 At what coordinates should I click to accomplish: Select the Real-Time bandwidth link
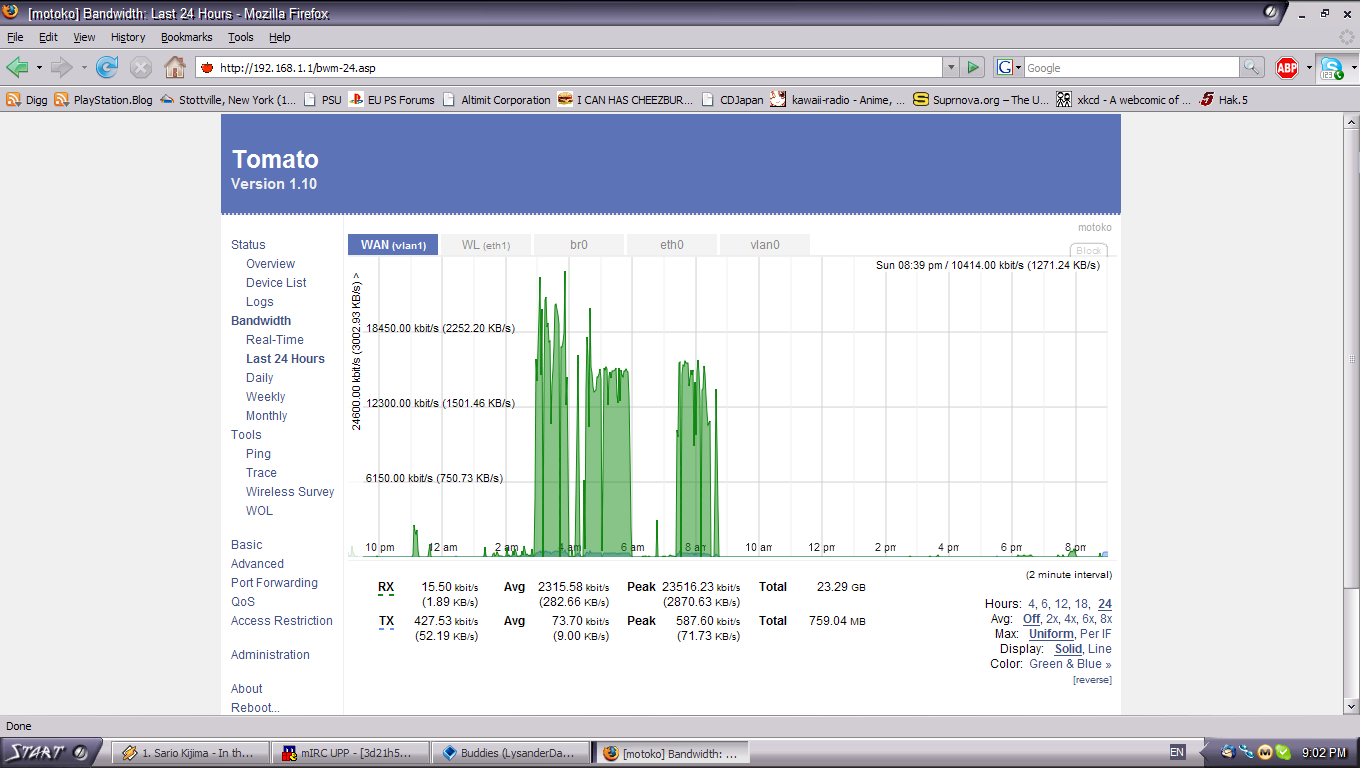[x=274, y=340]
